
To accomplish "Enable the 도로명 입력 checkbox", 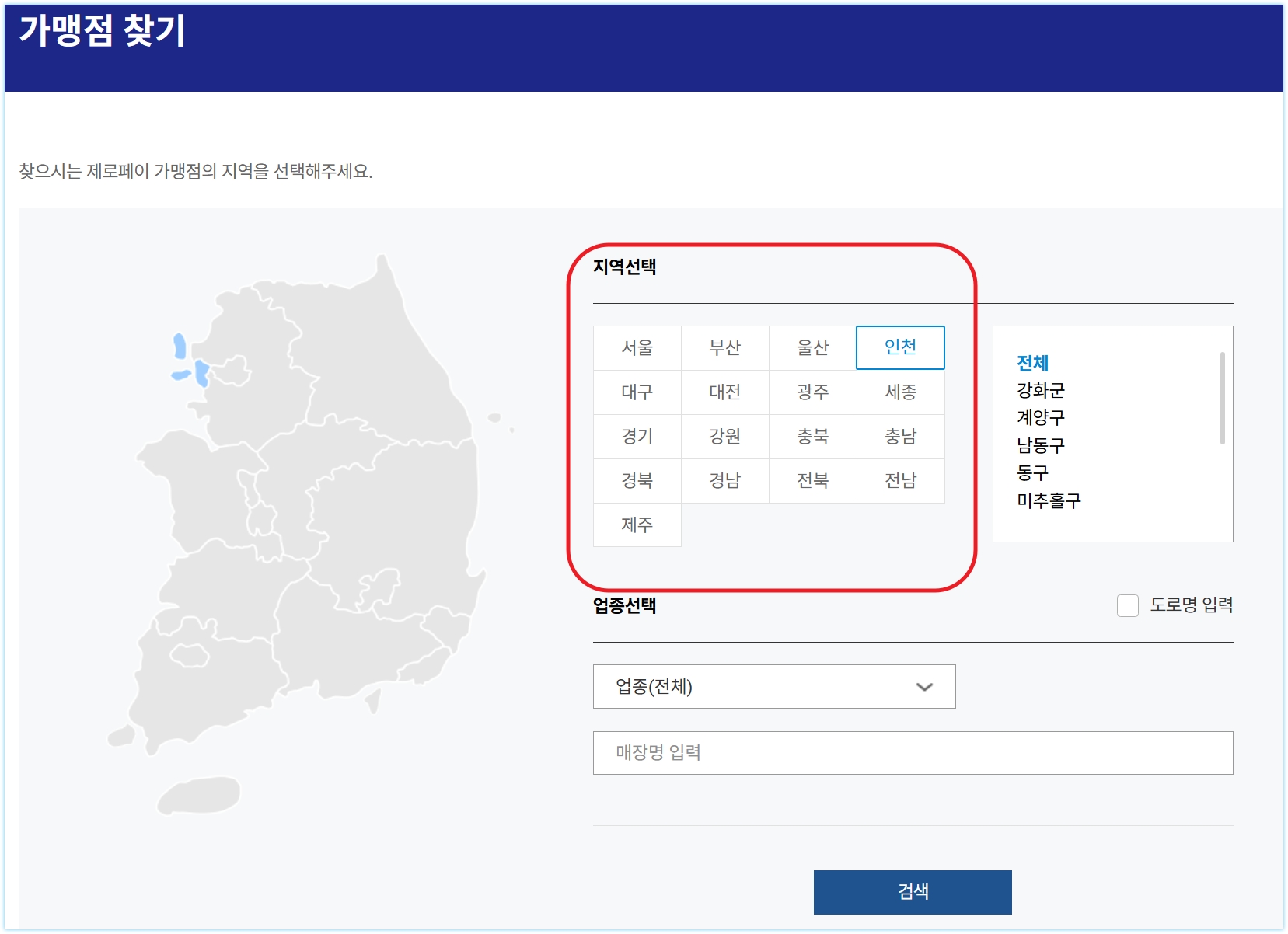I will (1126, 607).
